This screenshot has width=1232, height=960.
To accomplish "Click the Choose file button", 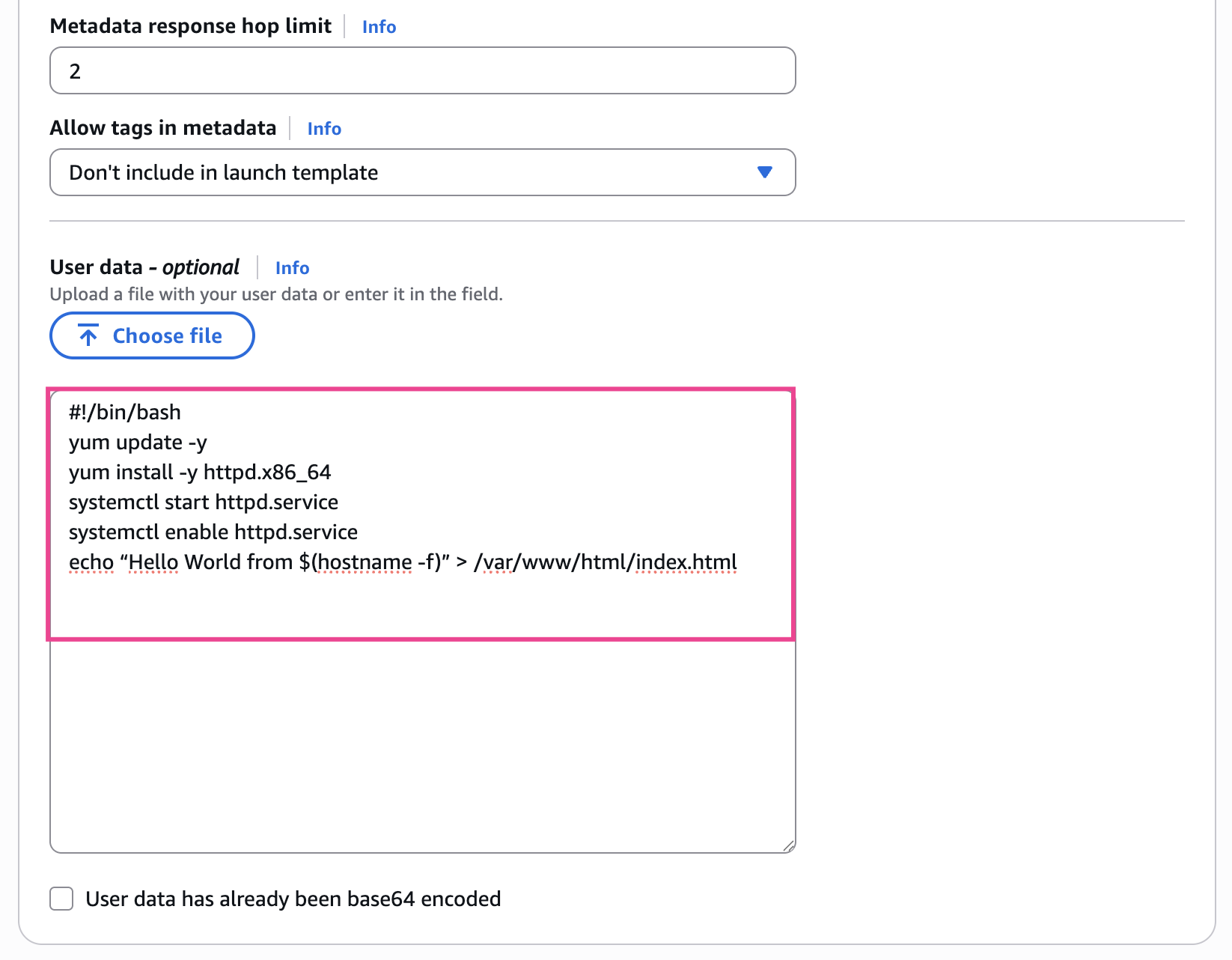I will [152, 336].
